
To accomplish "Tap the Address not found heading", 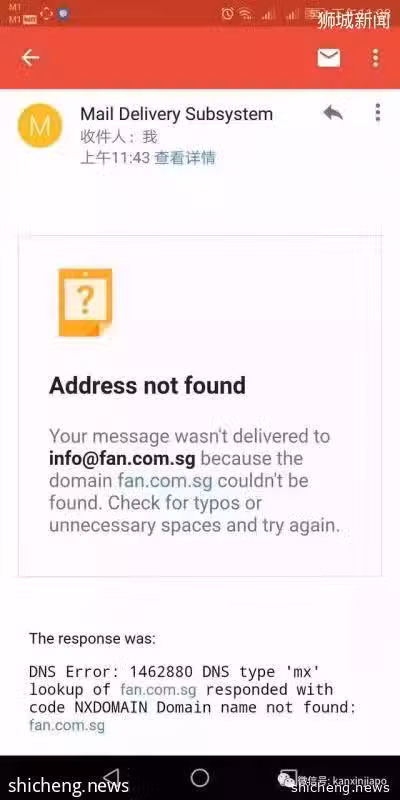I will point(147,385).
